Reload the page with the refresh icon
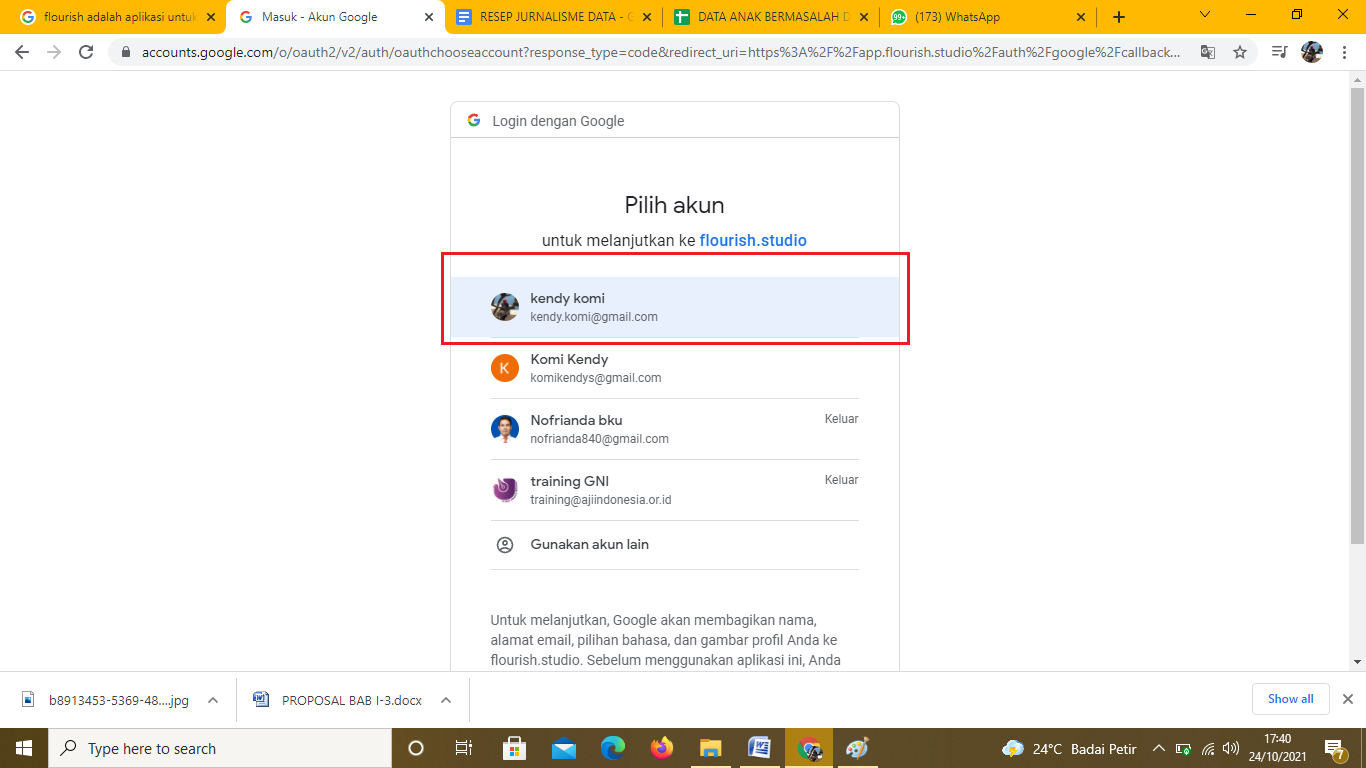 click(x=86, y=52)
